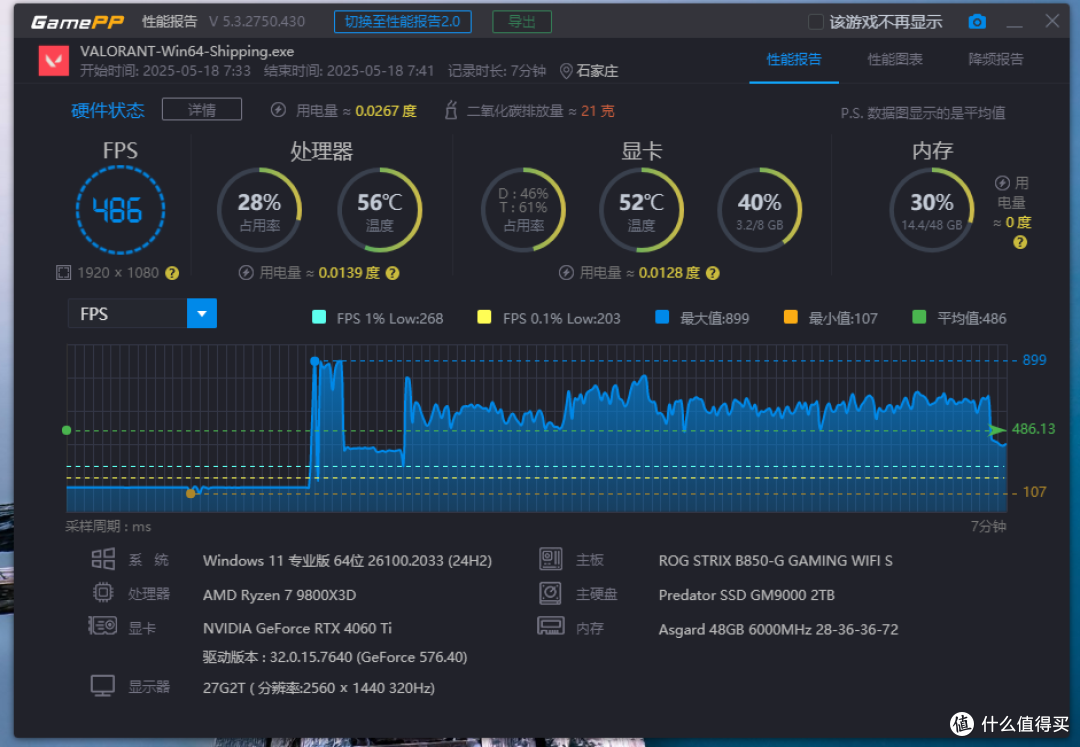This screenshot has height=747, width=1080.
Task: Click the GPU 52℃ temperature gauge
Action: (x=641, y=210)
